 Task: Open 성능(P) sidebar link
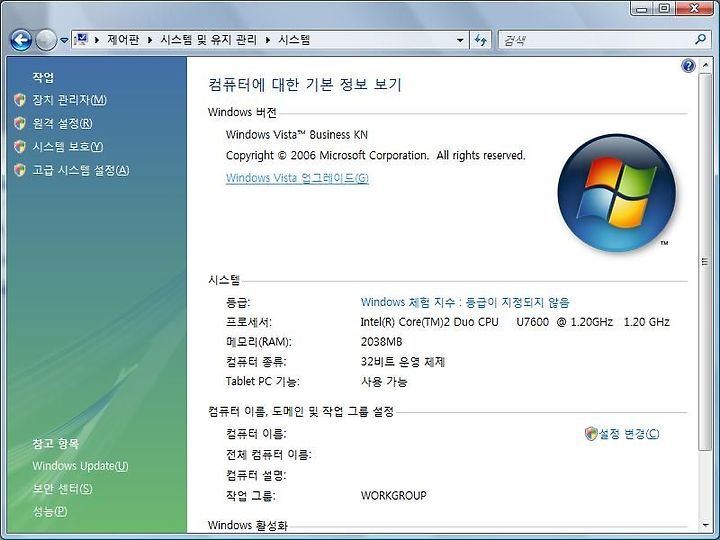click(x=50, y=511)
